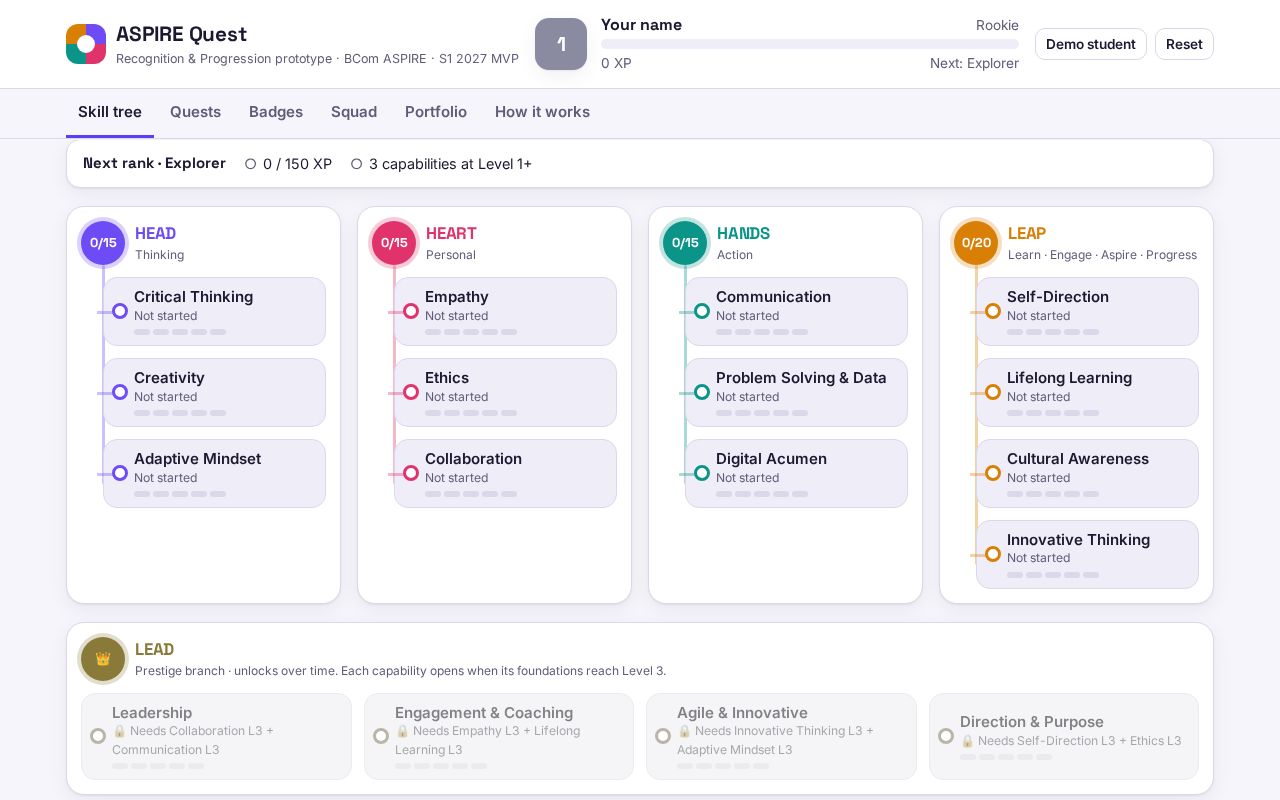Click the Communication node circle
Image resolution: width=1280 pixels, height=800 pixels.
pyautogui.click(x=702, y=311)
